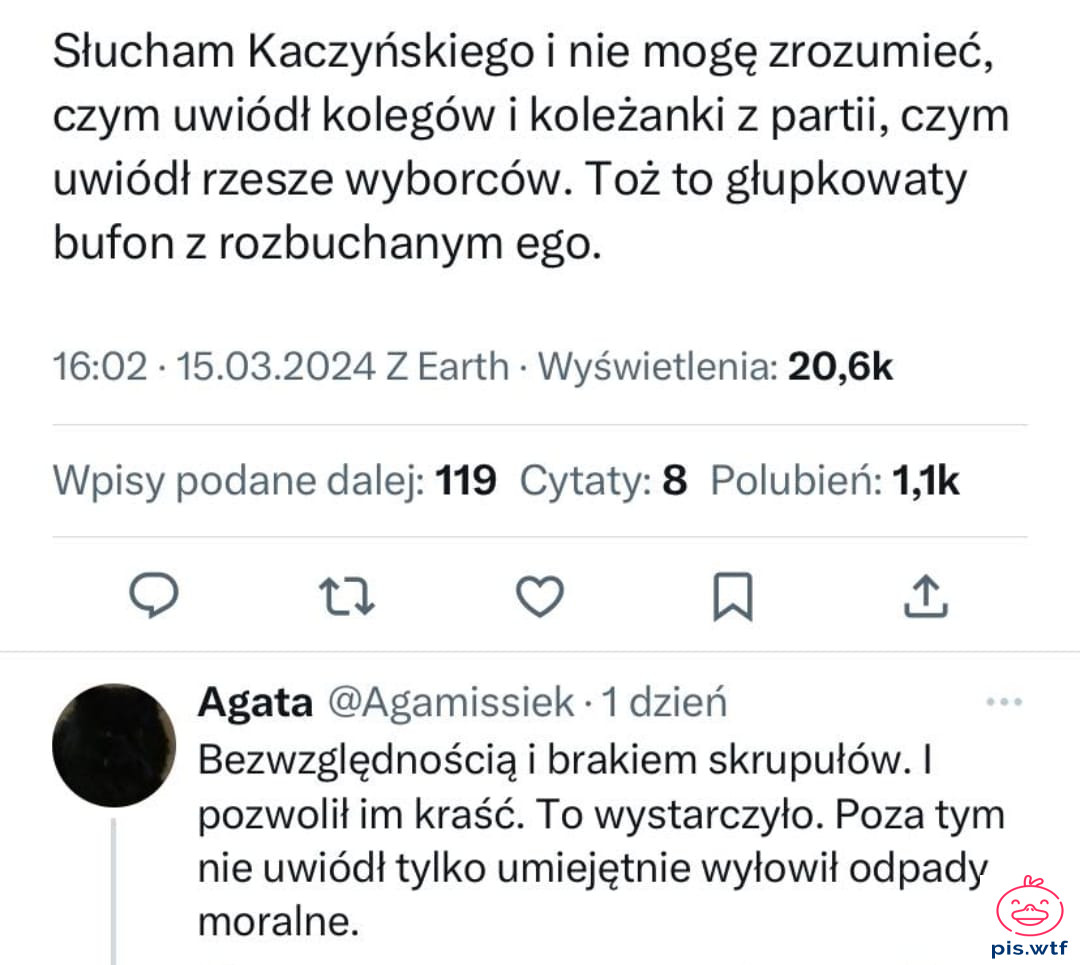Viewport: 1080px width, 965px height.
Task: Open the "Wyświetlenia: 20,6k" view count
Action: pyautogui.click(x=715, y=367)
